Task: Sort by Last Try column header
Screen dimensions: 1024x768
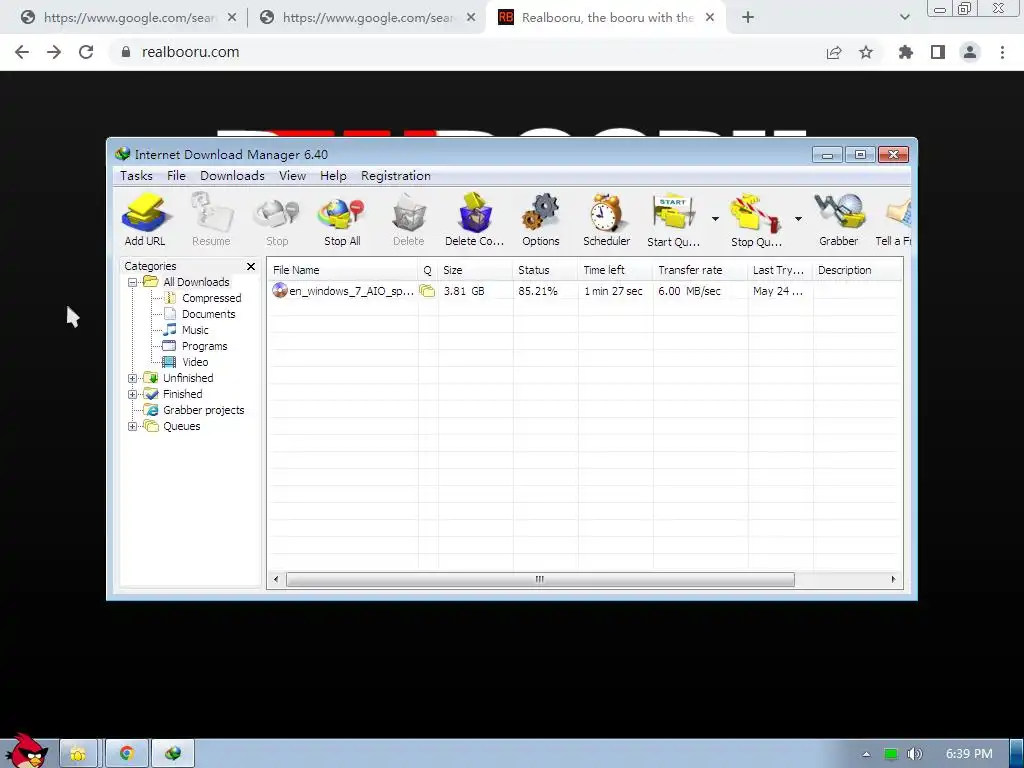Action: coord(780,270)
